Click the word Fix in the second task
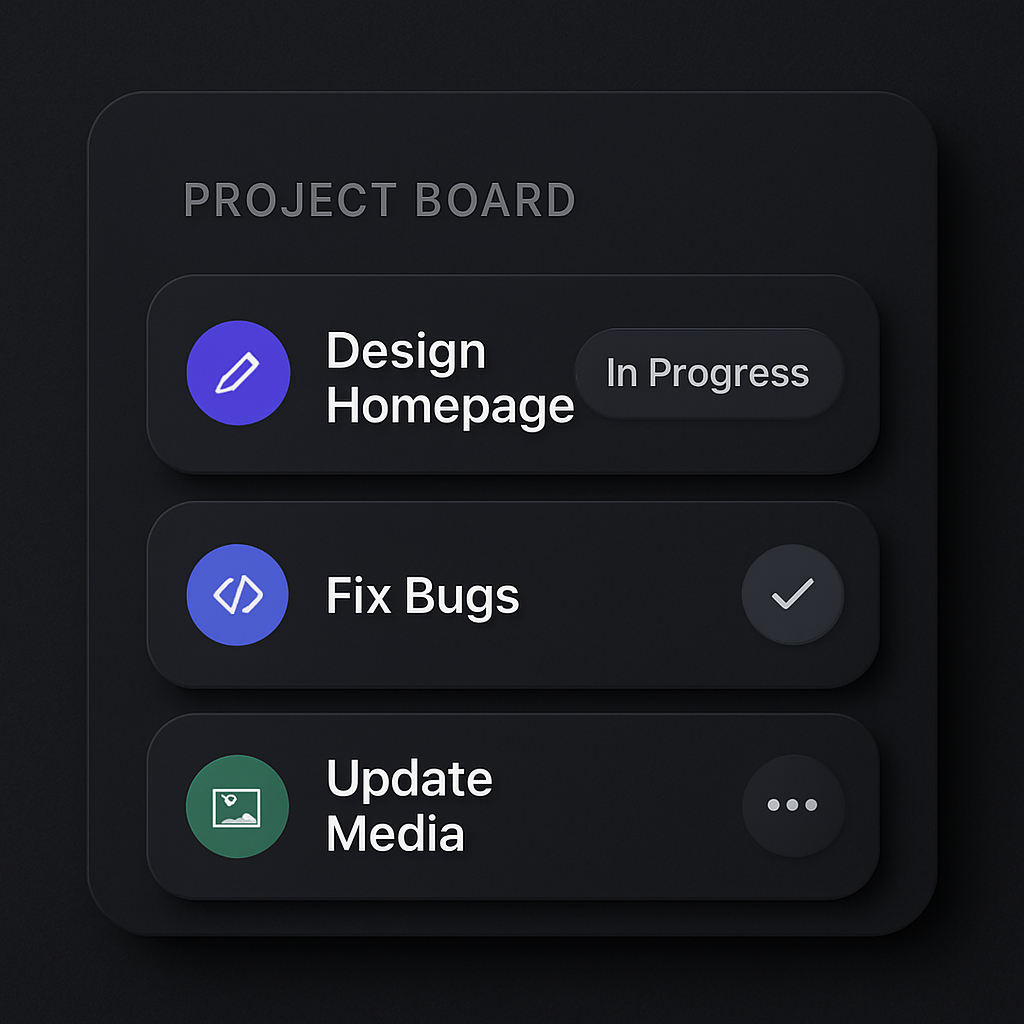 (357, 596)
